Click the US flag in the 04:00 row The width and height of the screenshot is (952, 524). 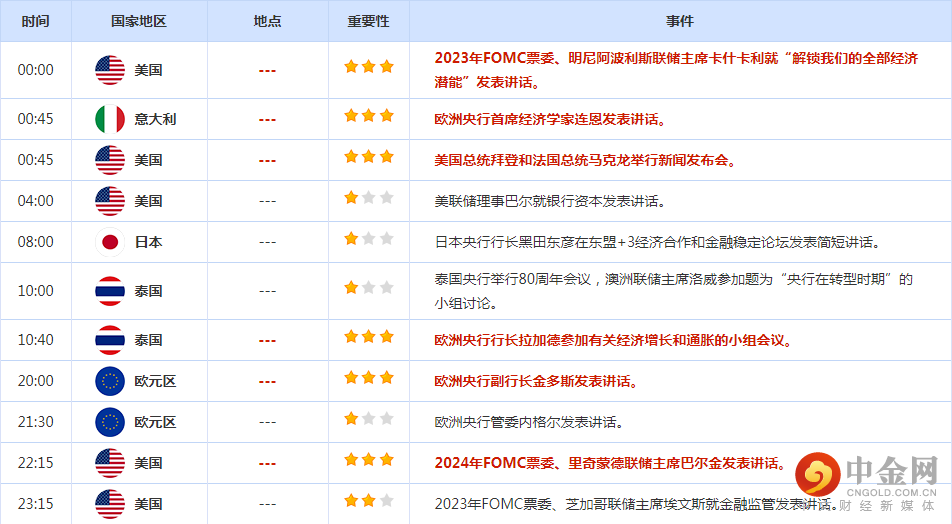click(x=110, y=201)
